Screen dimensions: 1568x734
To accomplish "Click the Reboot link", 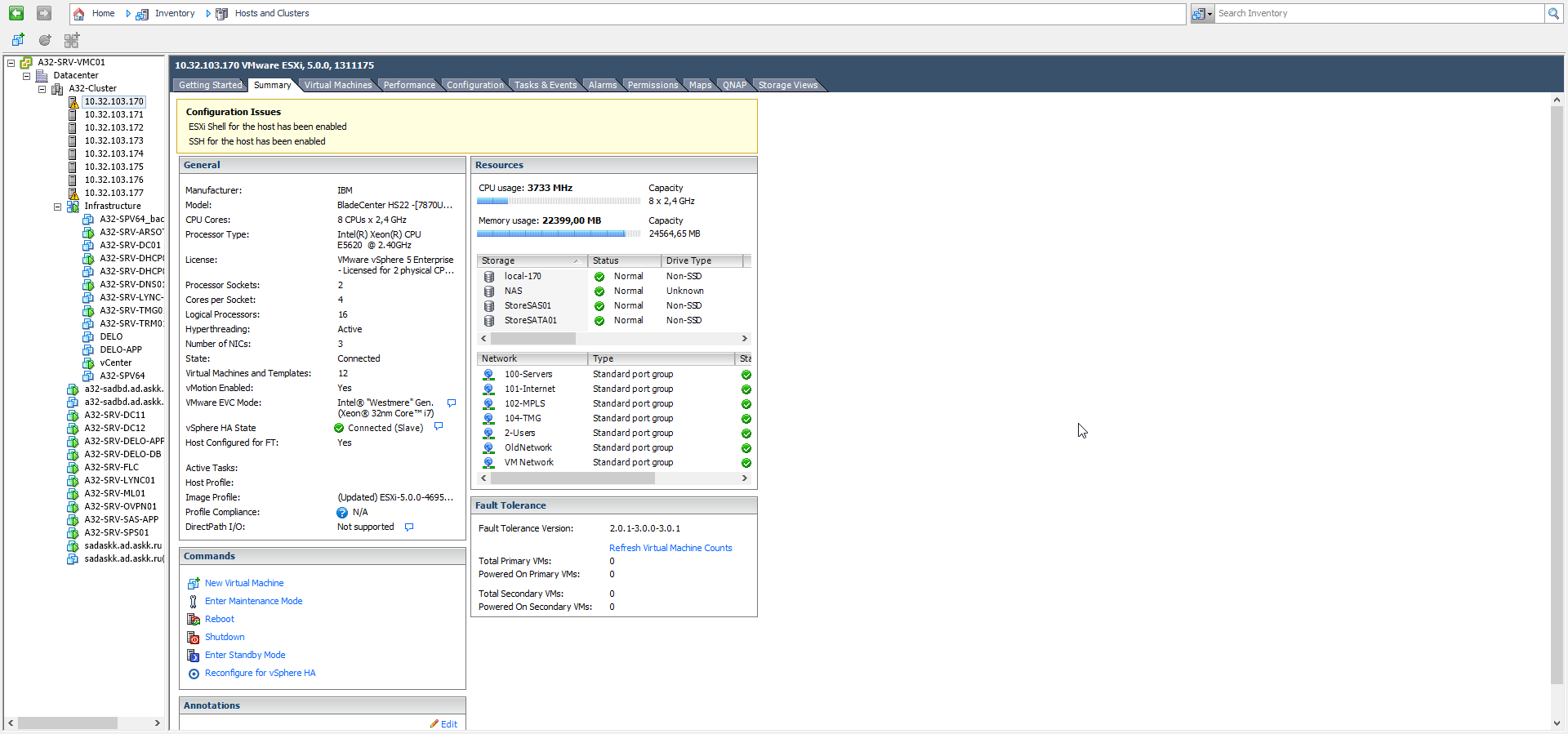I will 220,619.
